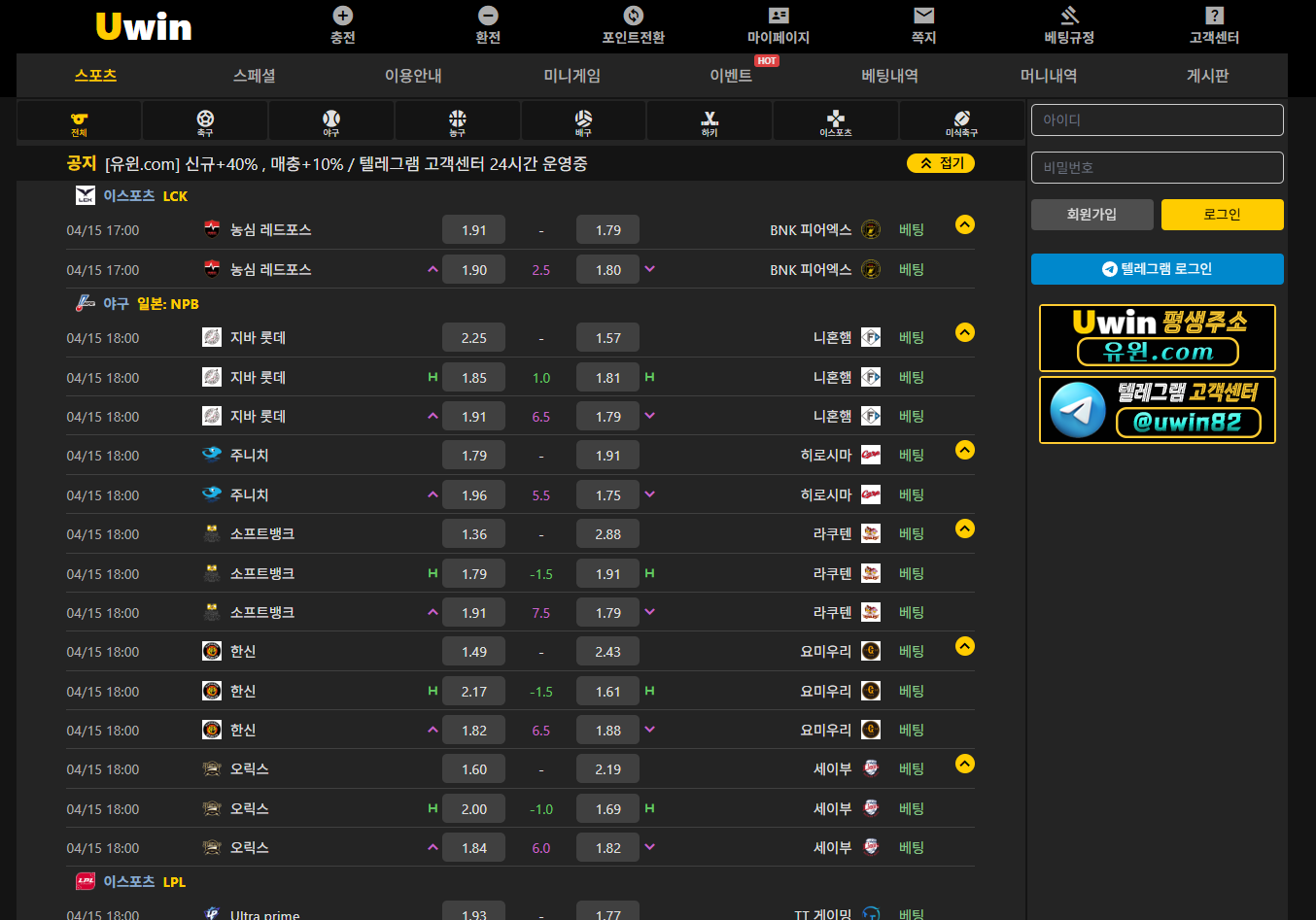Collapse the notice with 접기 button

[941, 163]
